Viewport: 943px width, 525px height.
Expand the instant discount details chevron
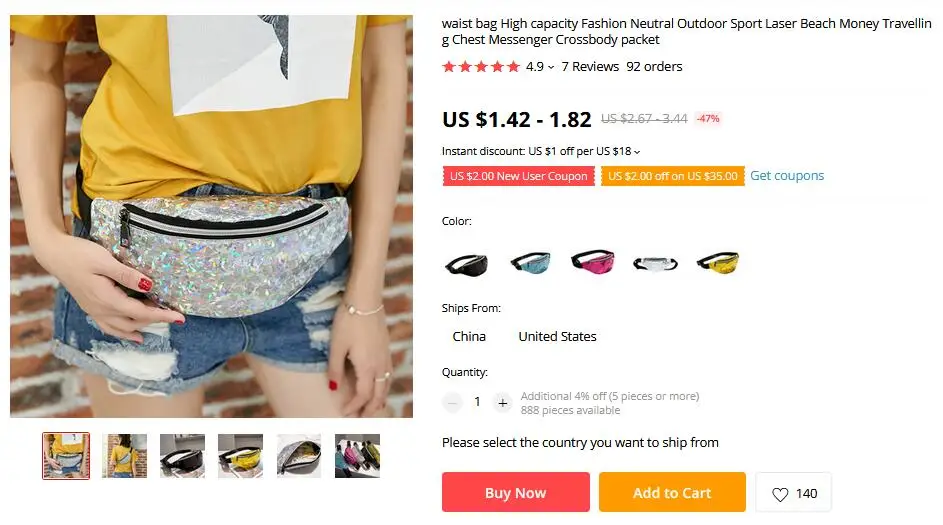click(637, 152)
